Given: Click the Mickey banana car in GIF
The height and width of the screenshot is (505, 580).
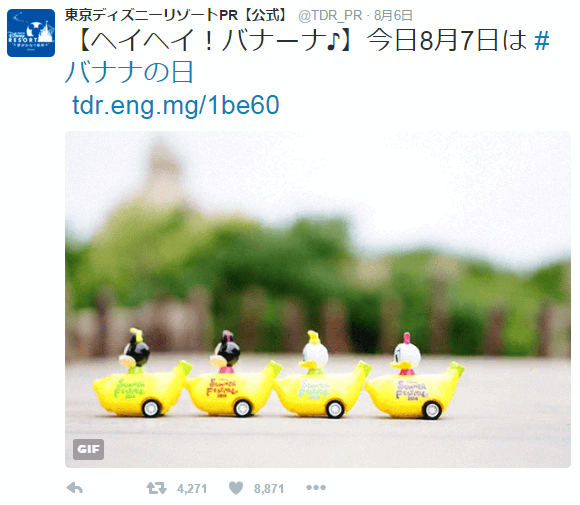Looking at the screenshot, I should (x=142, y=374).
